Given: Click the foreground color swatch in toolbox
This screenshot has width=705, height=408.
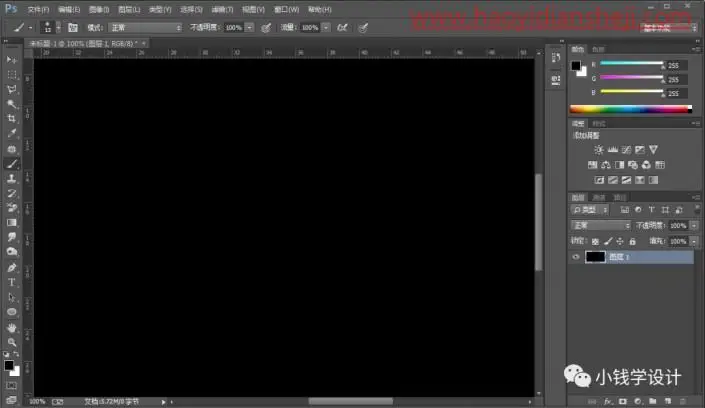Looking at the screenshot, I should (x=9, y=365).
